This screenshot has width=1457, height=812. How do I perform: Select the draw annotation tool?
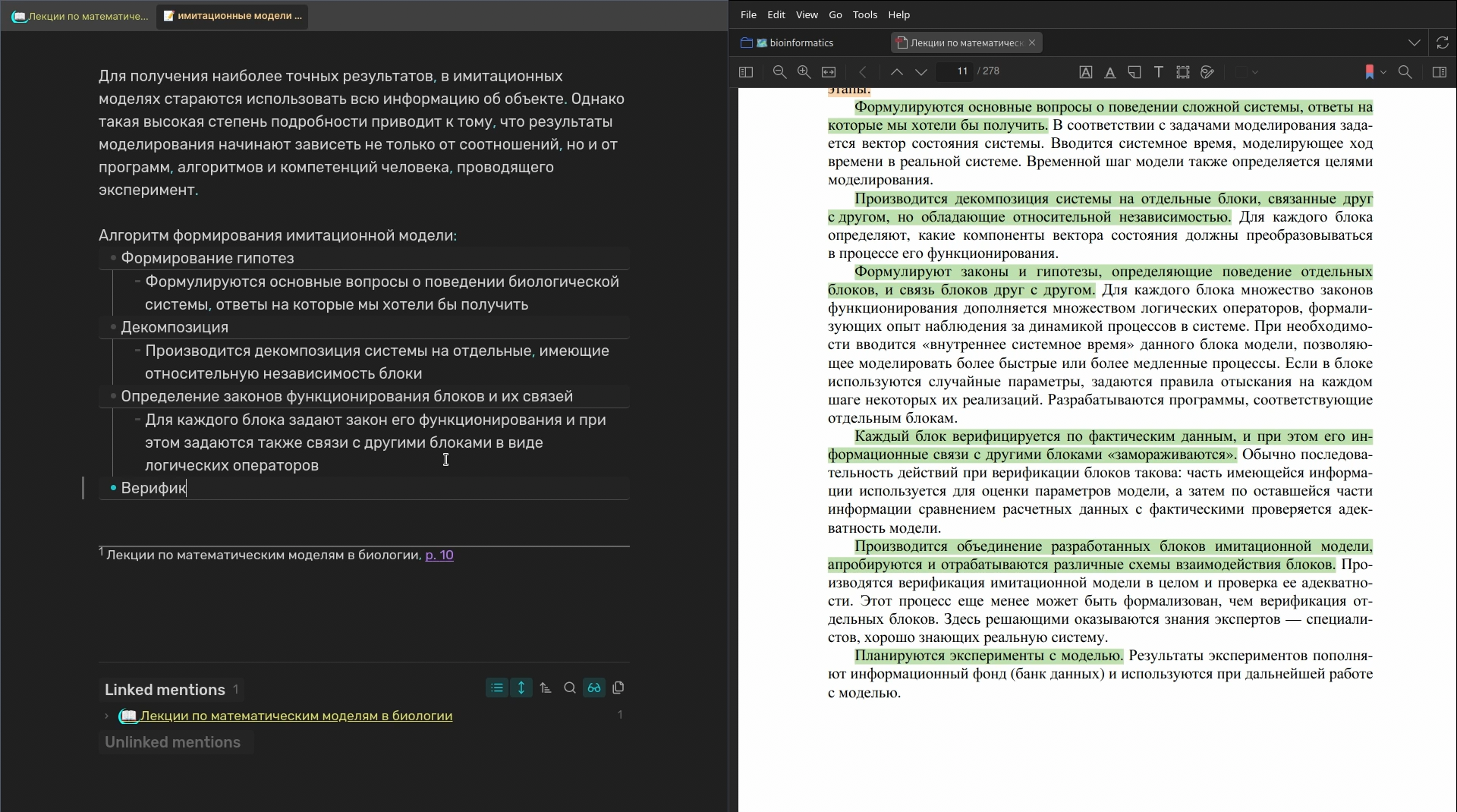1207,72
